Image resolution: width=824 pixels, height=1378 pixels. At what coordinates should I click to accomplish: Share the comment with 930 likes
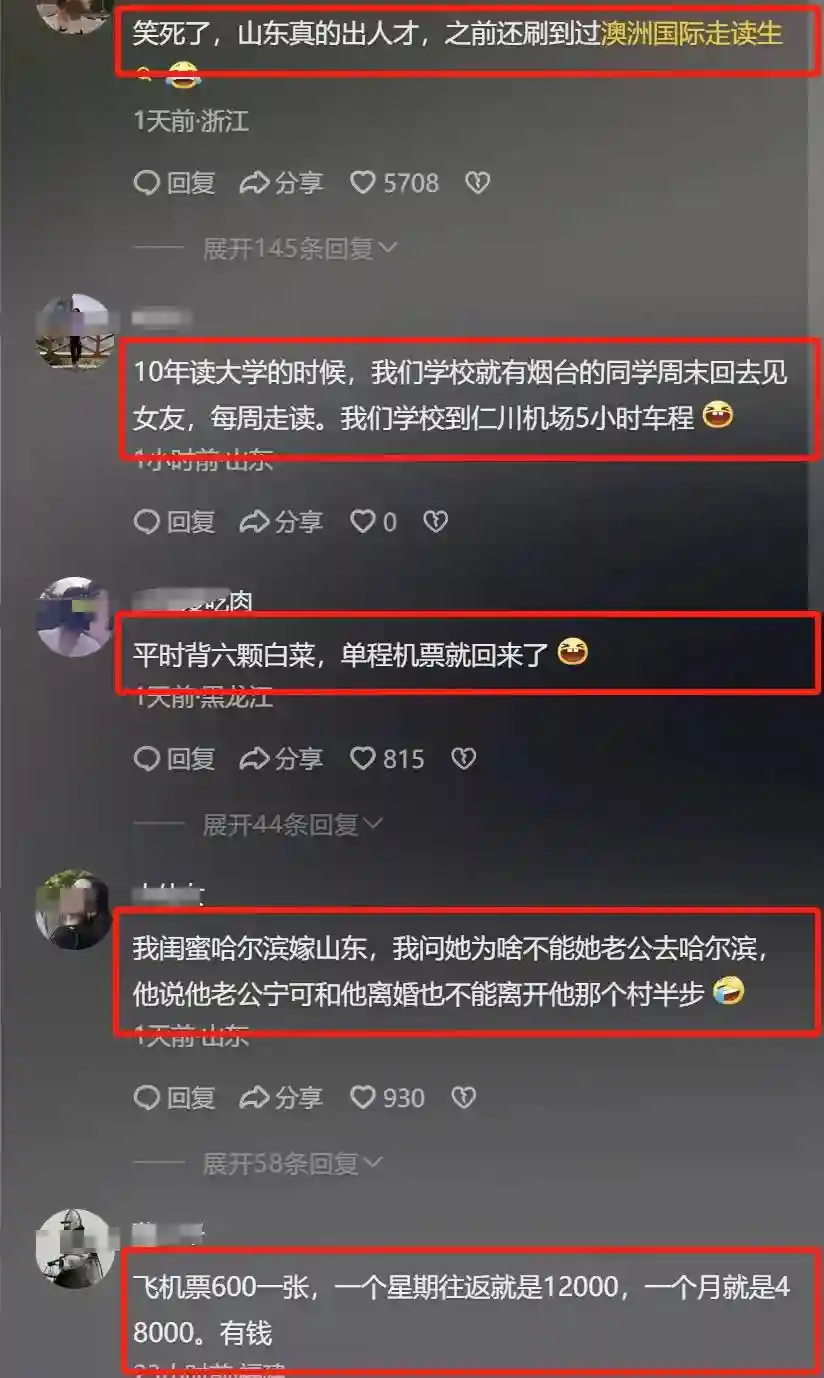tap(281, 1098)
